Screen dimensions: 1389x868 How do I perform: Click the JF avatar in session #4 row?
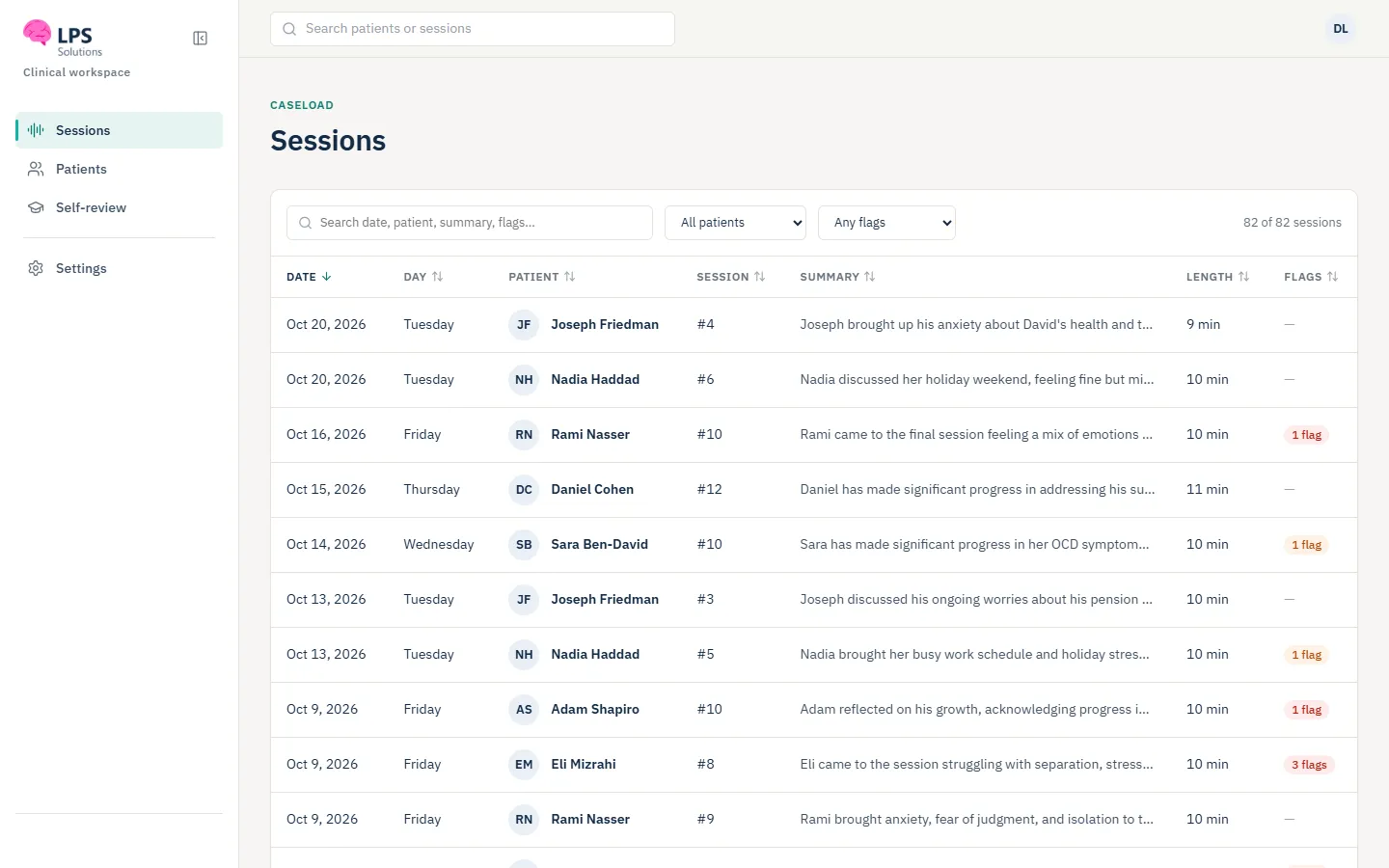click(524, 325)
